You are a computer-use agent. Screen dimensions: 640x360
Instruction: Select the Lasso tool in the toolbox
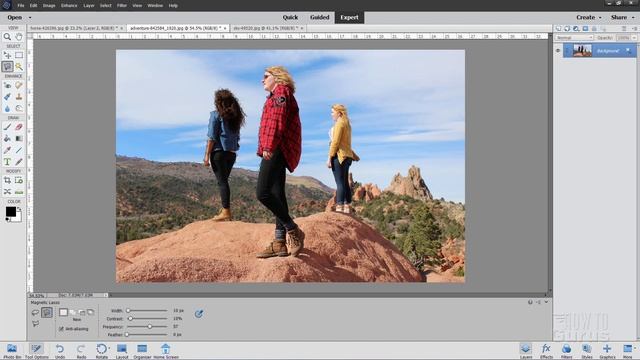7,66
